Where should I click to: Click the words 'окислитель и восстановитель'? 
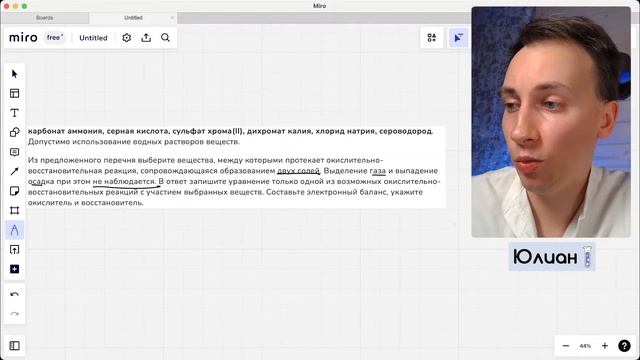pyautogui.click(x=85, y=202)
